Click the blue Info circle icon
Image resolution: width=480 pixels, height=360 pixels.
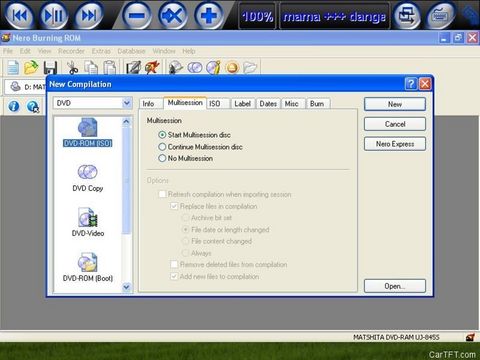(x=14, y=106)
